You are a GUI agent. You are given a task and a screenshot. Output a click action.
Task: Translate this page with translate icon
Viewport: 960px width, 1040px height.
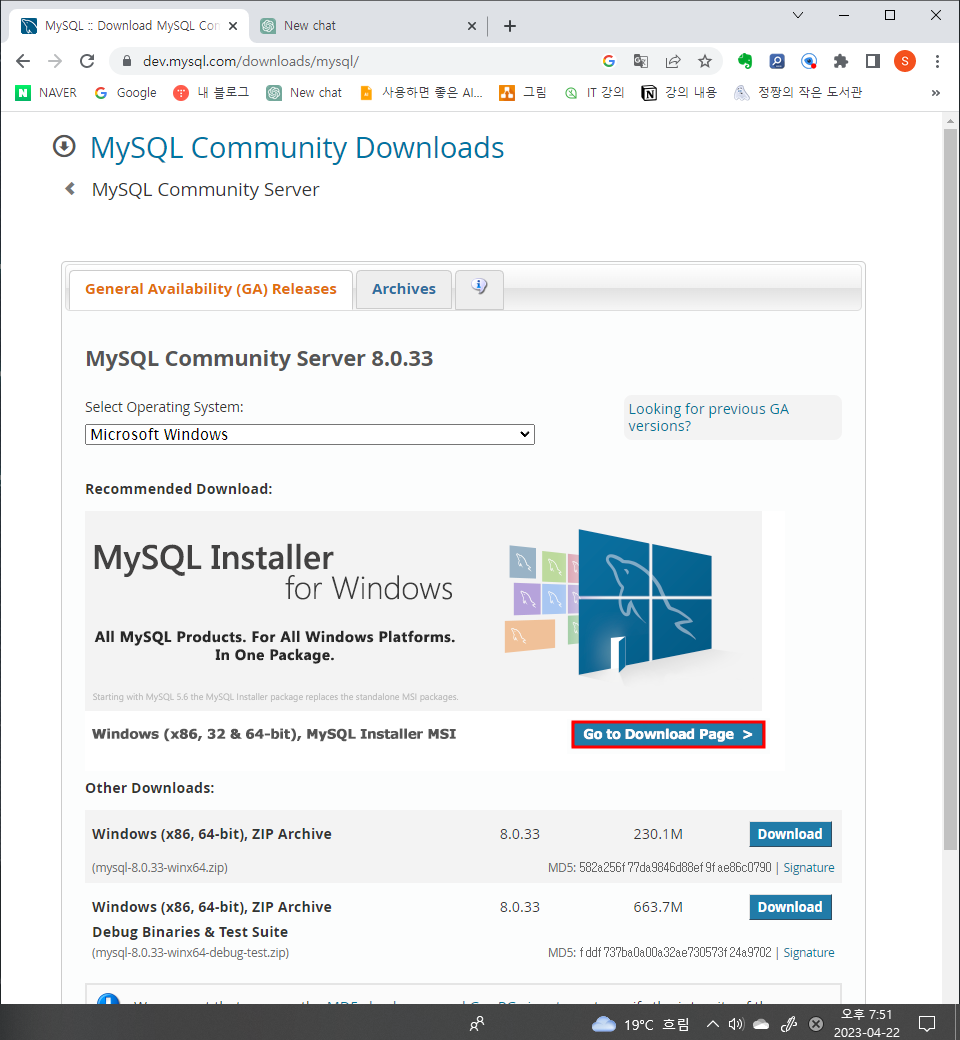point(640,61)
